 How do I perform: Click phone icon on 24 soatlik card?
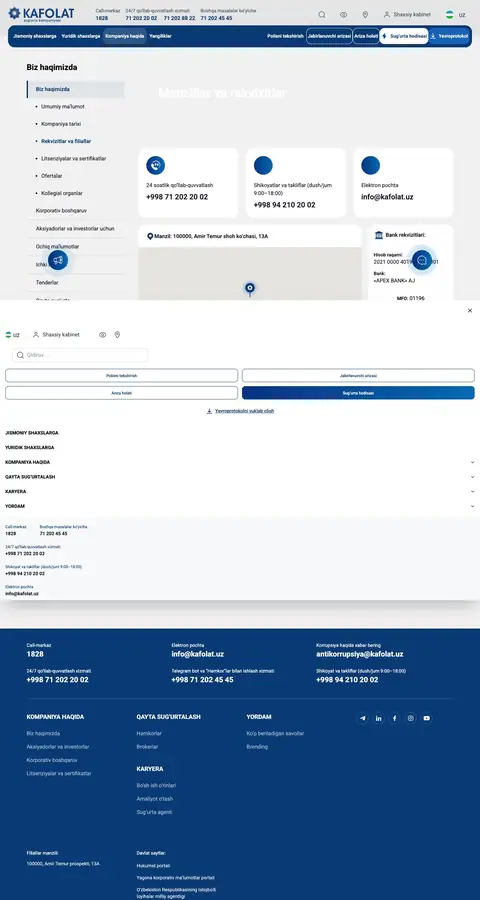click(x=156, y=165)
